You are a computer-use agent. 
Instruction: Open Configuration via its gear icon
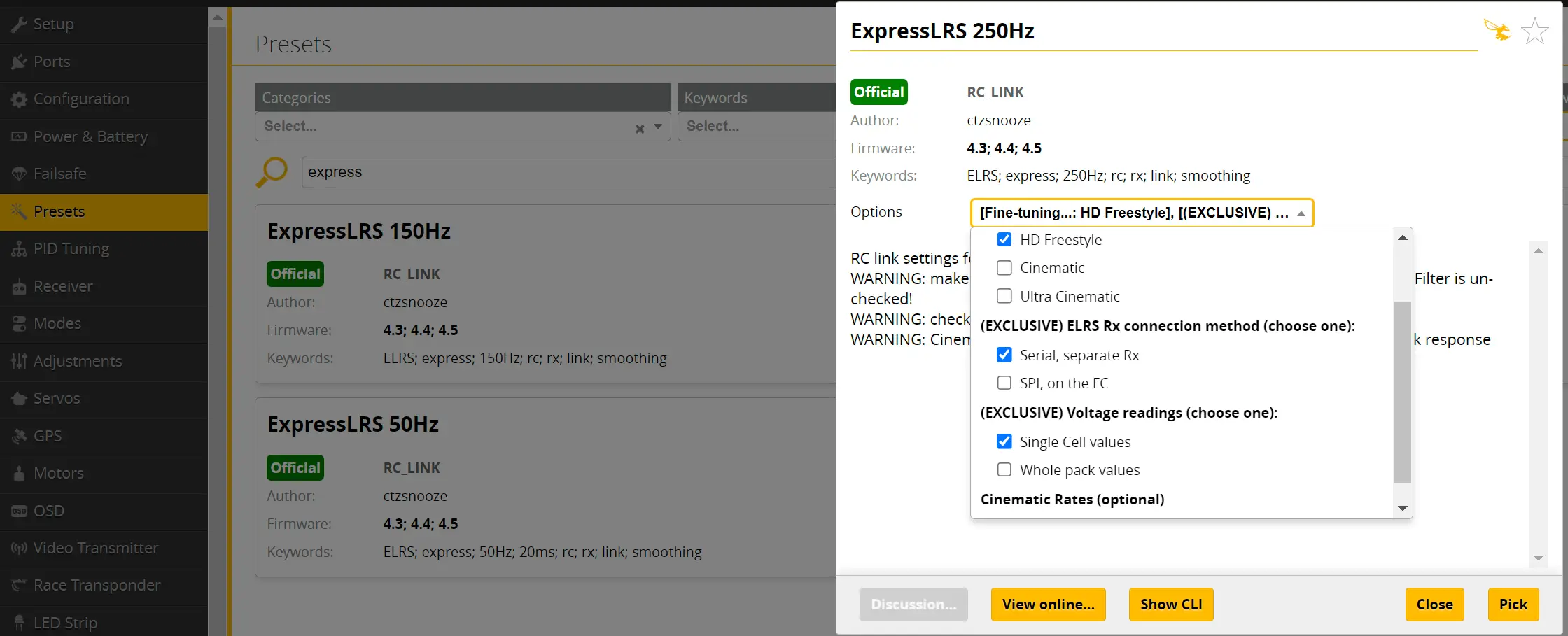coord(19,99)
